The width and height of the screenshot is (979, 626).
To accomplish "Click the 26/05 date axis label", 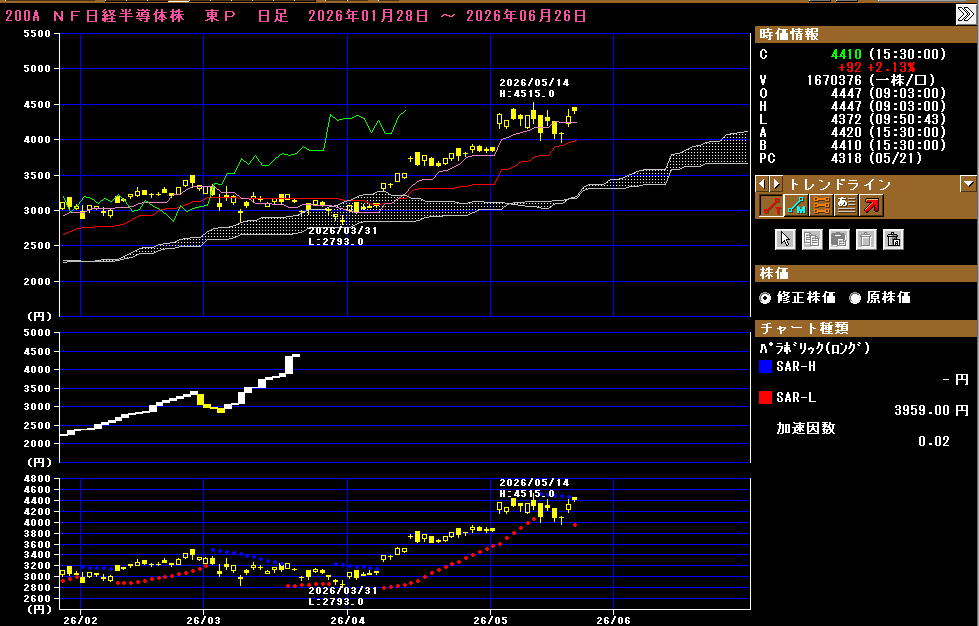I will click(490, 620).
